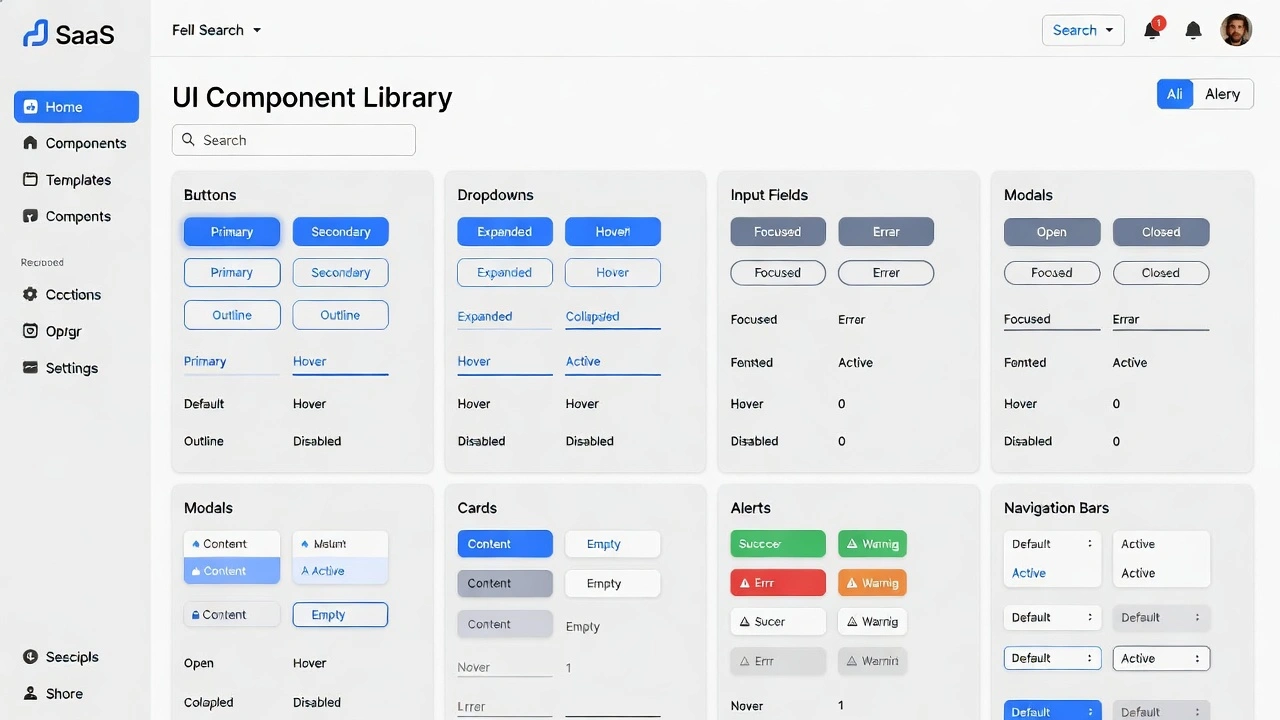Click the gear icon next to Cctions
This screenshot has width=1280, height=720.
(30, 294)
